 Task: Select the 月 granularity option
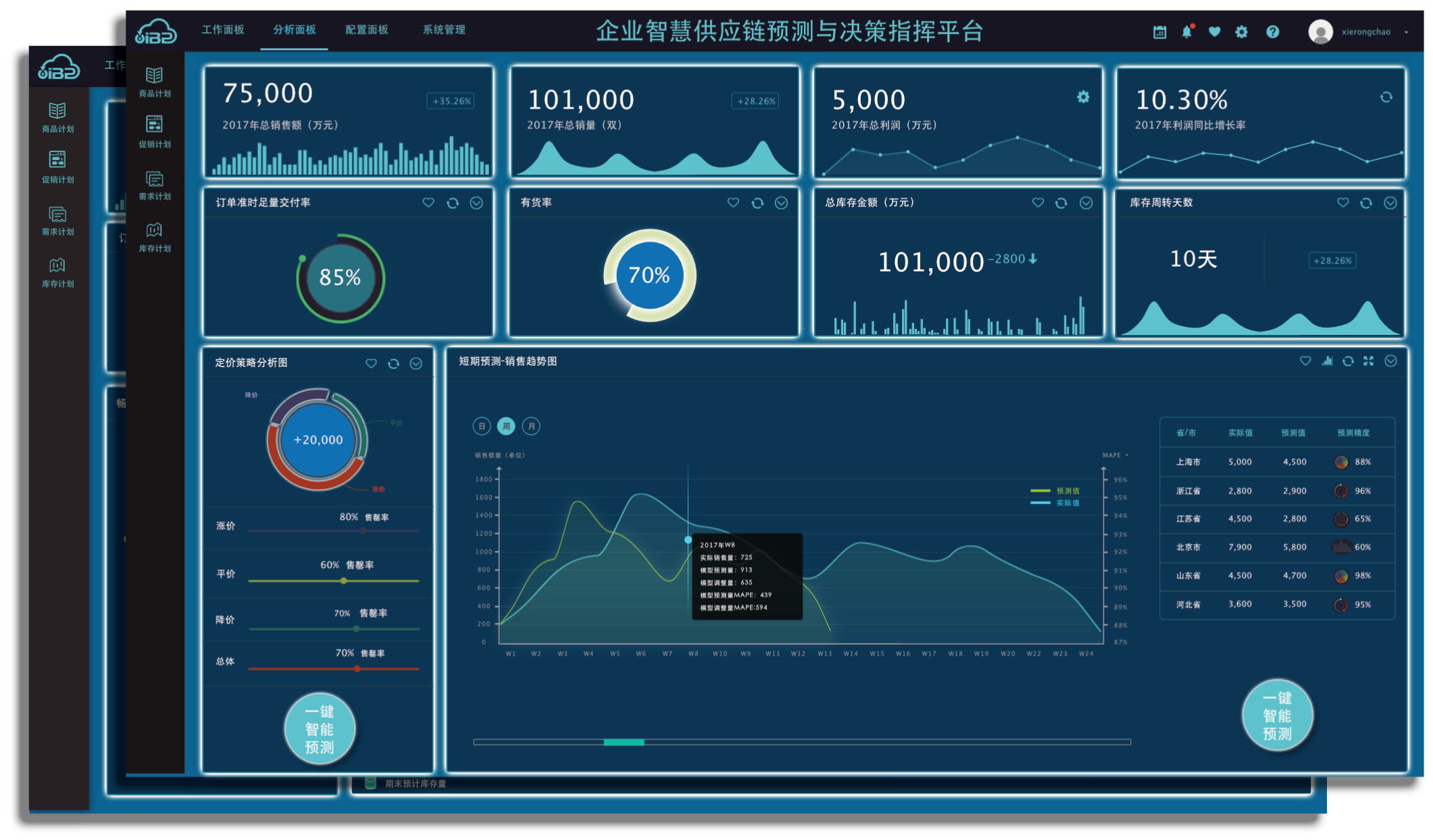click(x=532, y=426)
